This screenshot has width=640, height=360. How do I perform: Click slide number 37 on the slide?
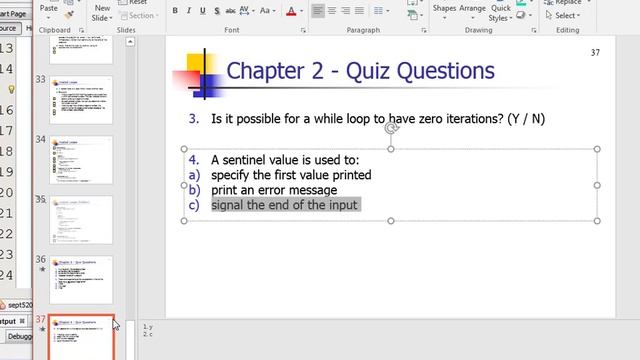tap(595, 53)
